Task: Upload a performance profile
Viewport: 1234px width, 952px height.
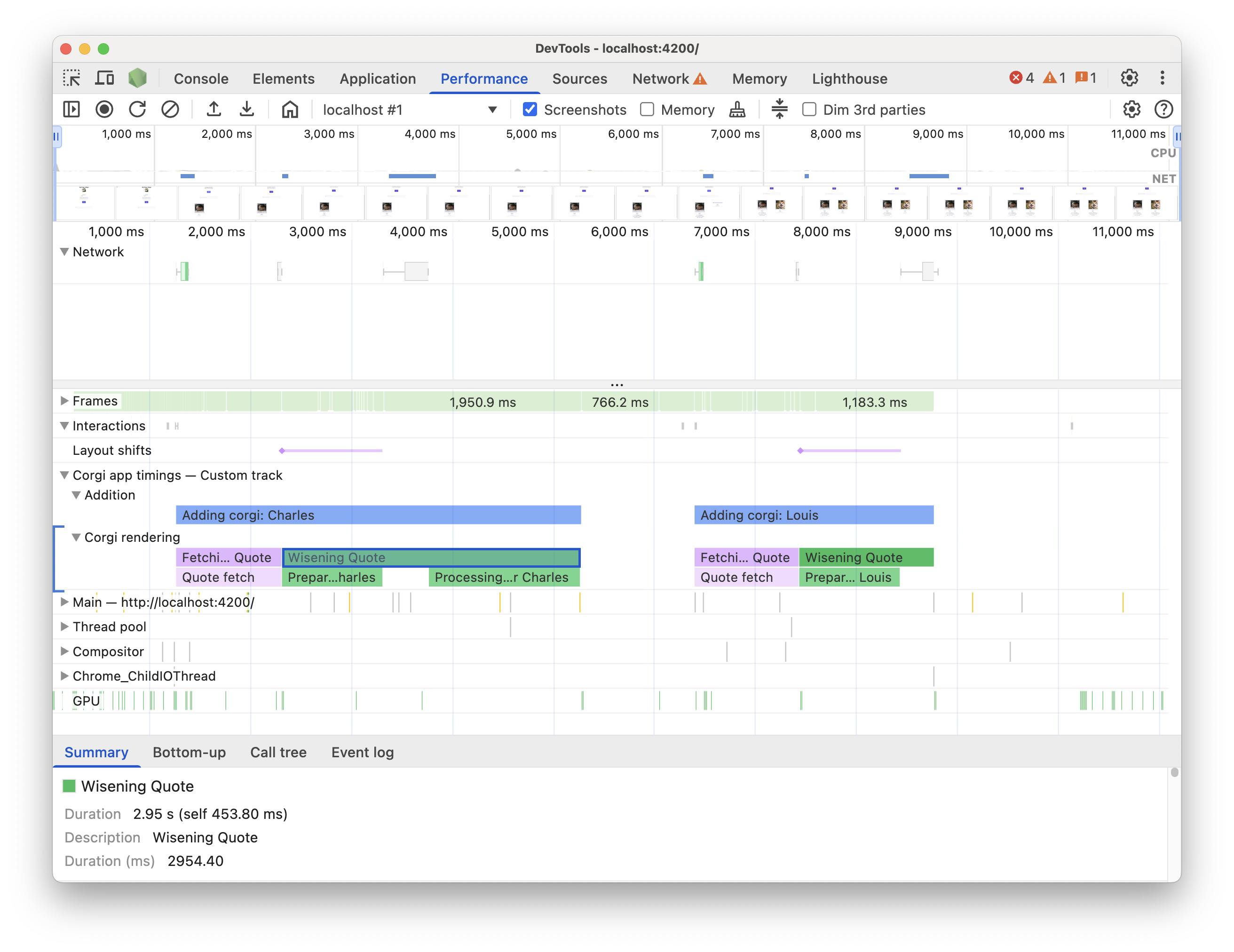Action: coord(214,109)
